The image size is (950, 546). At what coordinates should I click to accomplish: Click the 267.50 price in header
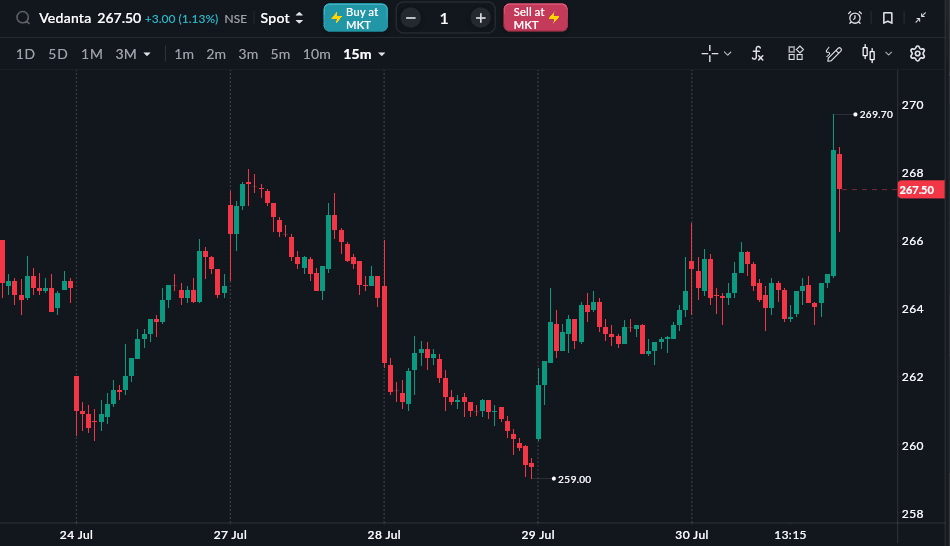point(119,18)
